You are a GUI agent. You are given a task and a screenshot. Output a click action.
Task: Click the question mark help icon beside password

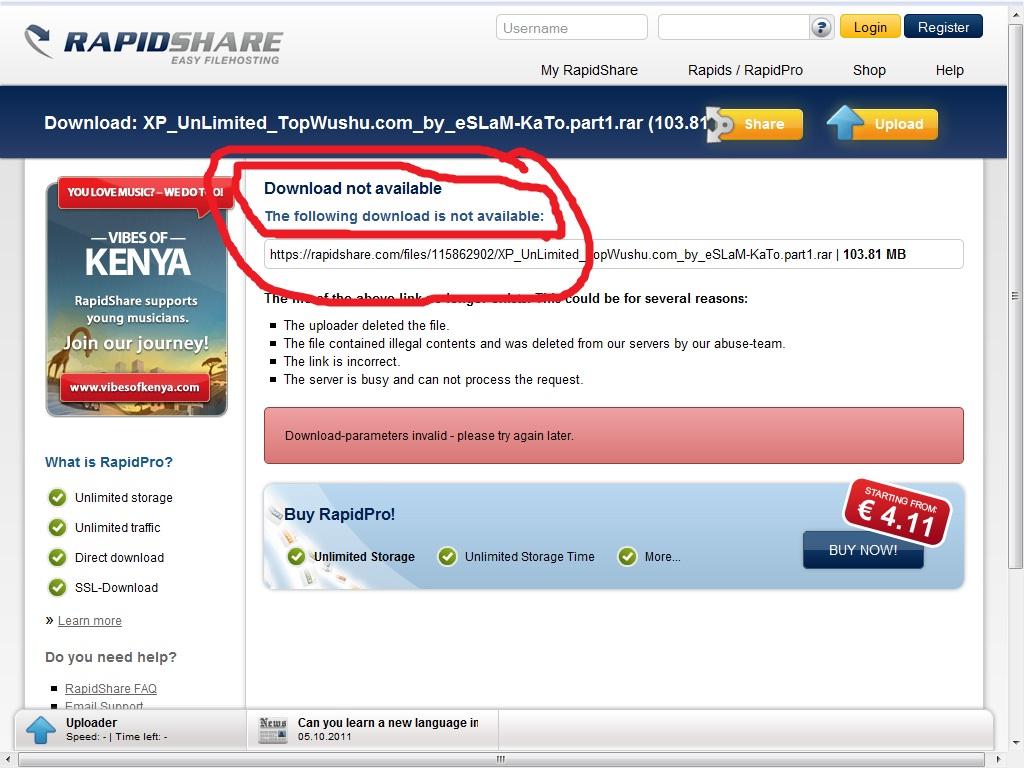[x=821, y=27]
